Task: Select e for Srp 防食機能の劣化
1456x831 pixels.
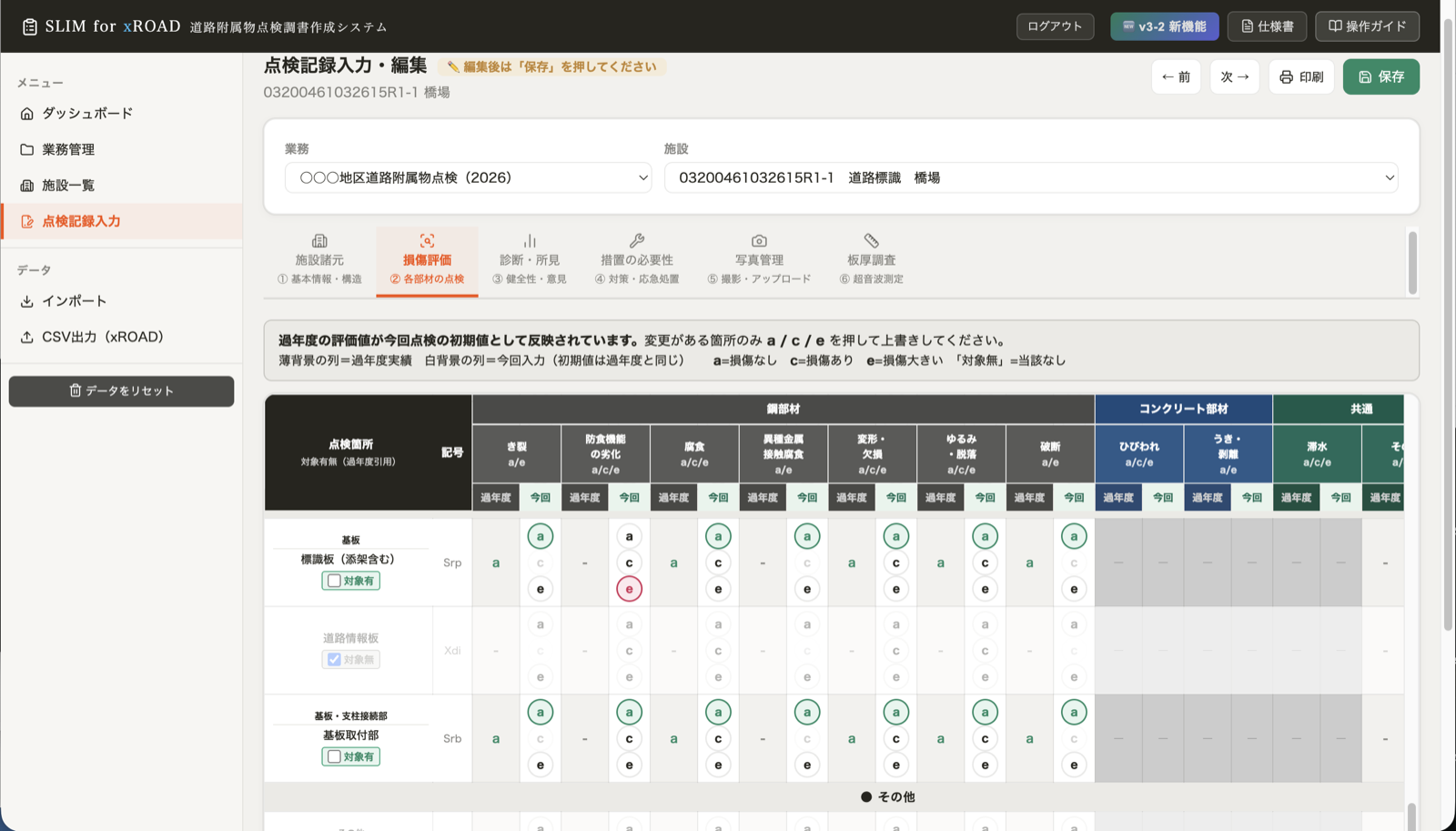Action: tap(629, 589)
